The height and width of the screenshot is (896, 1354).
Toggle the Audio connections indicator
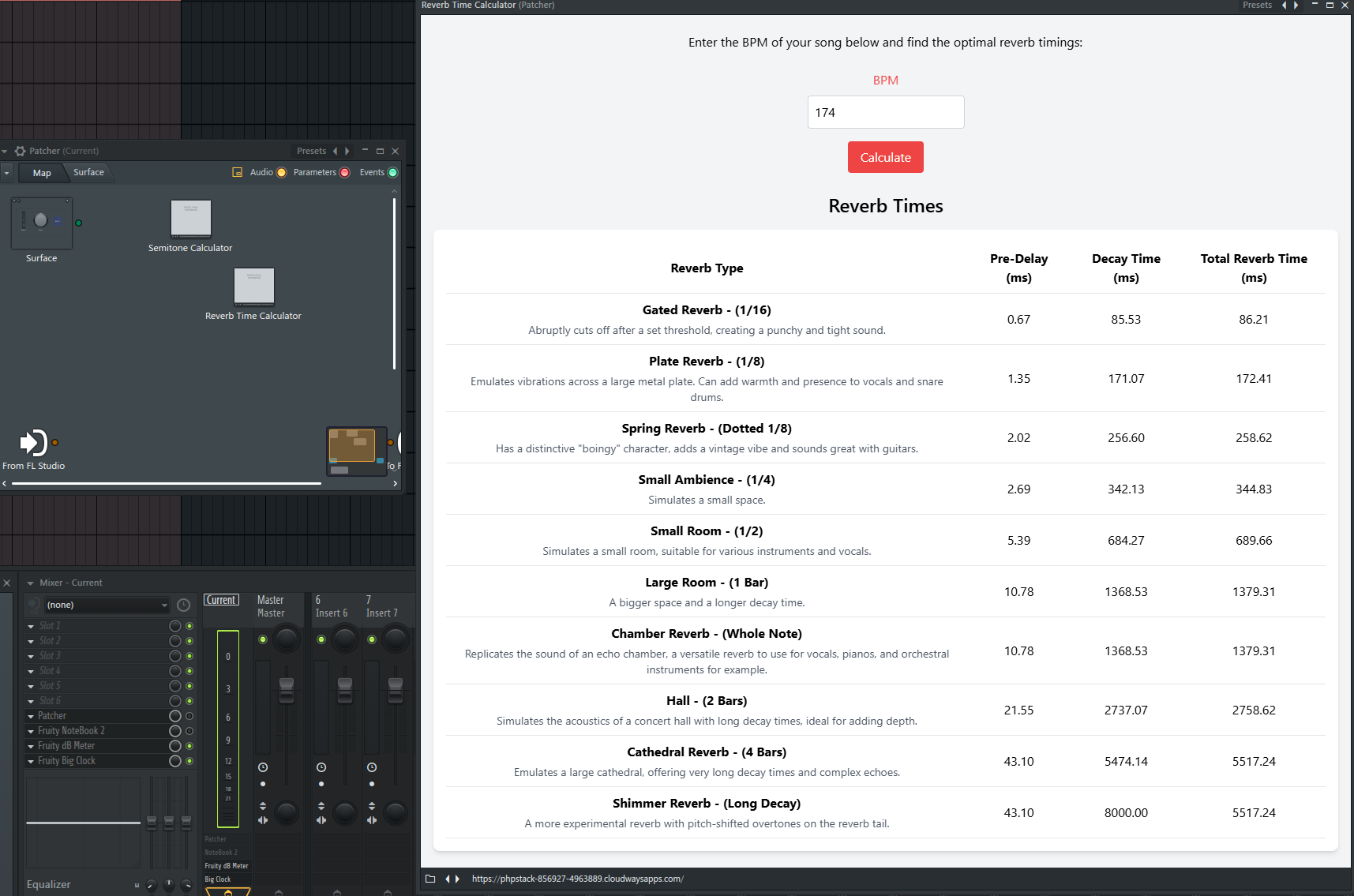pos(281,172)
